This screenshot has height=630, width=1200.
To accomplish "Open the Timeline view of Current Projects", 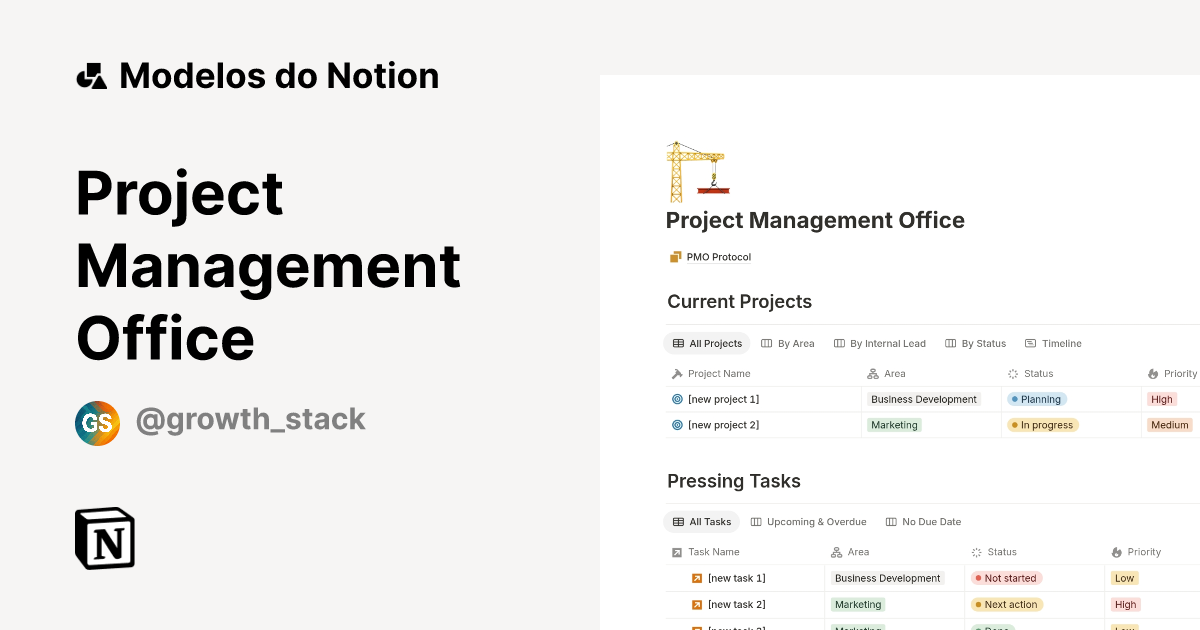I will [1053, 343].
